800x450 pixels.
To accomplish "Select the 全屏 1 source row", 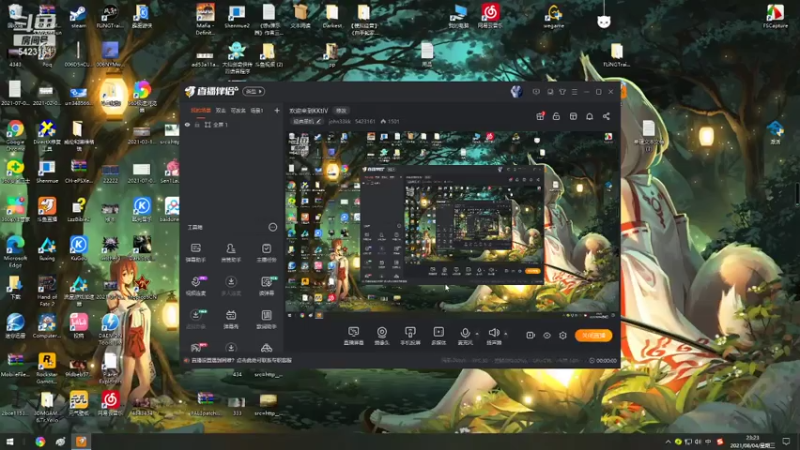I will (x=232, y=124).
